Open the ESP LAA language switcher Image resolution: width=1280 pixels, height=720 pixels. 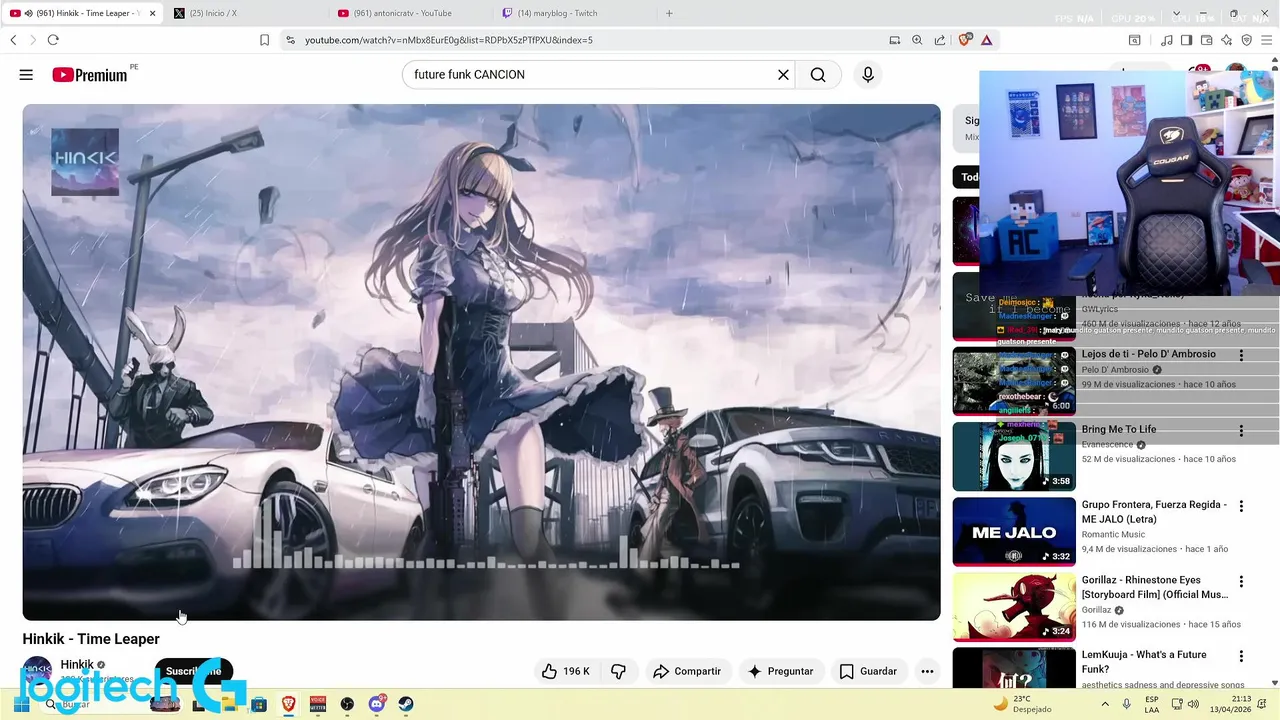(x=1152, y=704)
